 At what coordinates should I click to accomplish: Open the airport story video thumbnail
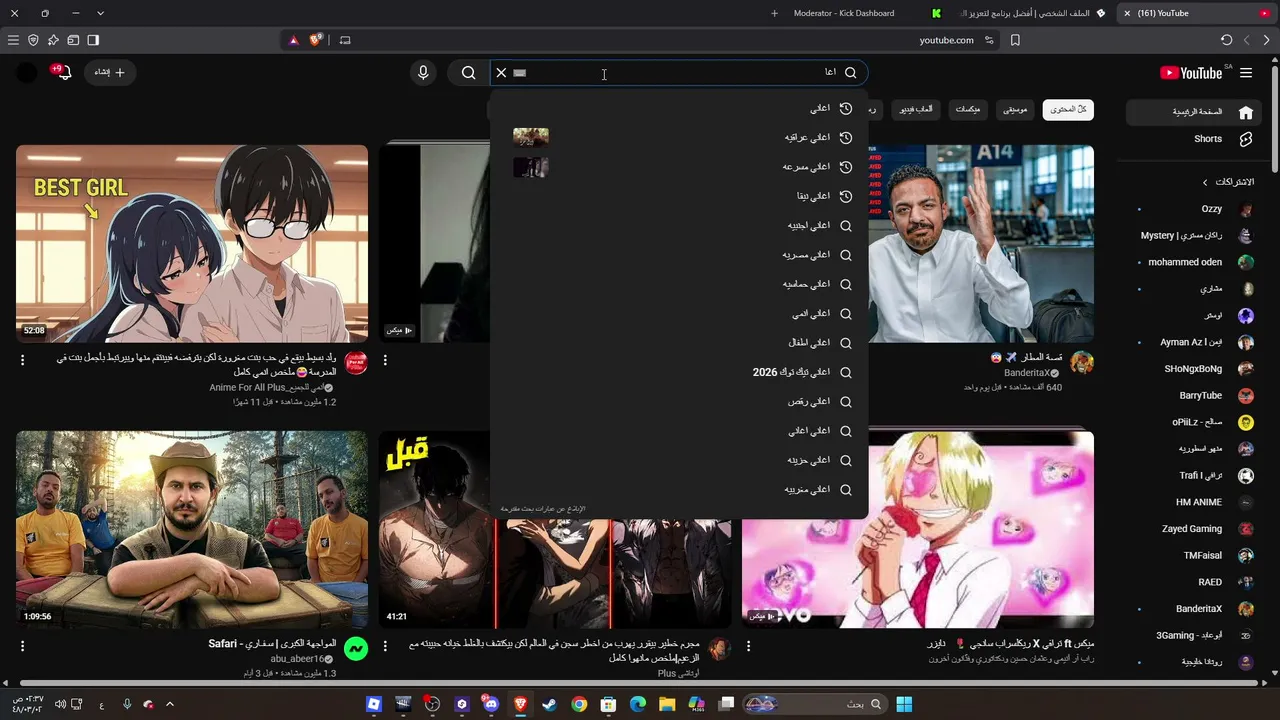click(x=981, y=244)
